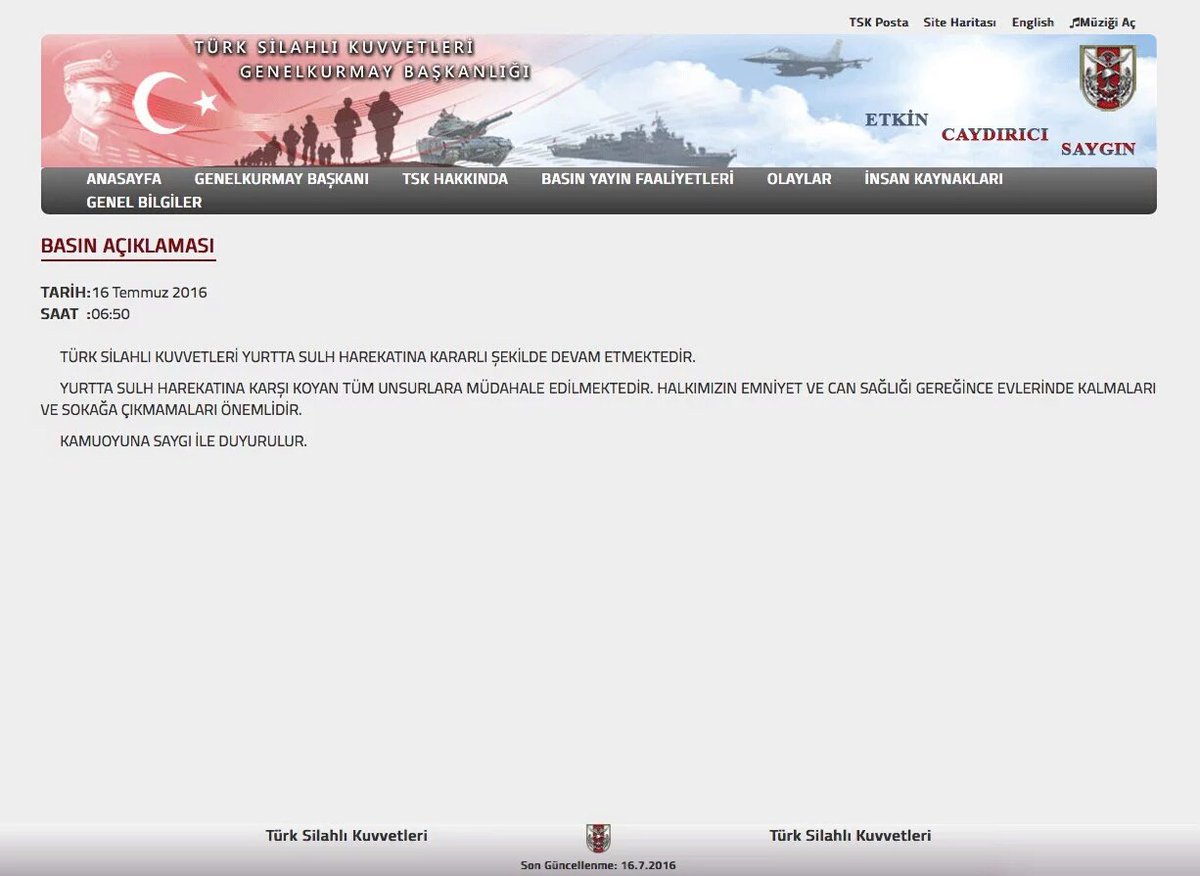This screenshot has height=876, width=1200.
Task: Open the TSK HAKKINDA menu
Action: (x=455, y=179)
